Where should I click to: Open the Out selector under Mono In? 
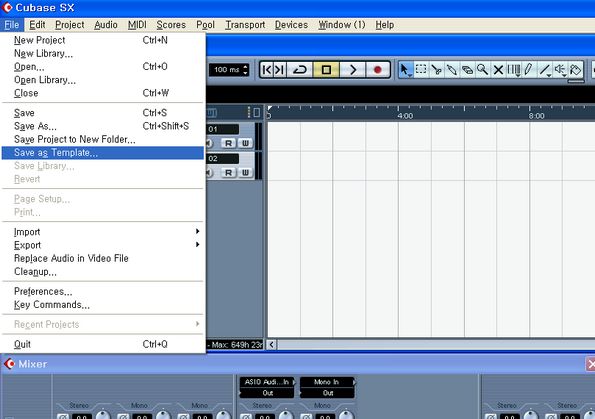click(327, 393)
